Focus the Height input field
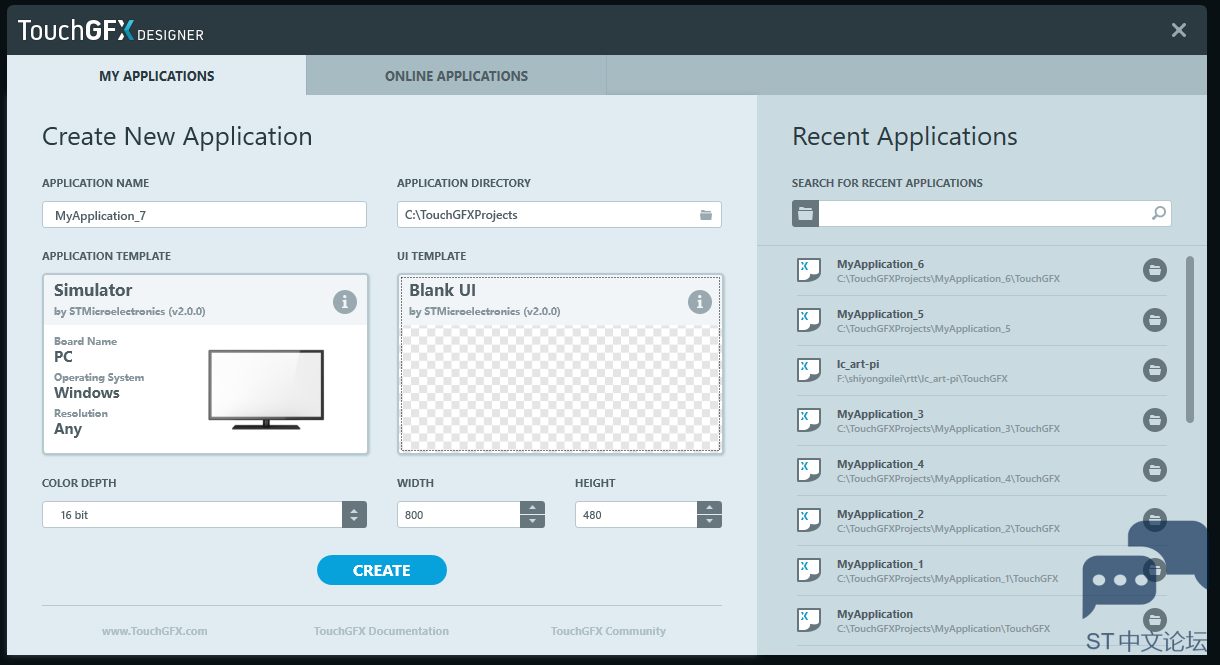The width and height of the screenshot is (1220, 665). coord(636,515)
